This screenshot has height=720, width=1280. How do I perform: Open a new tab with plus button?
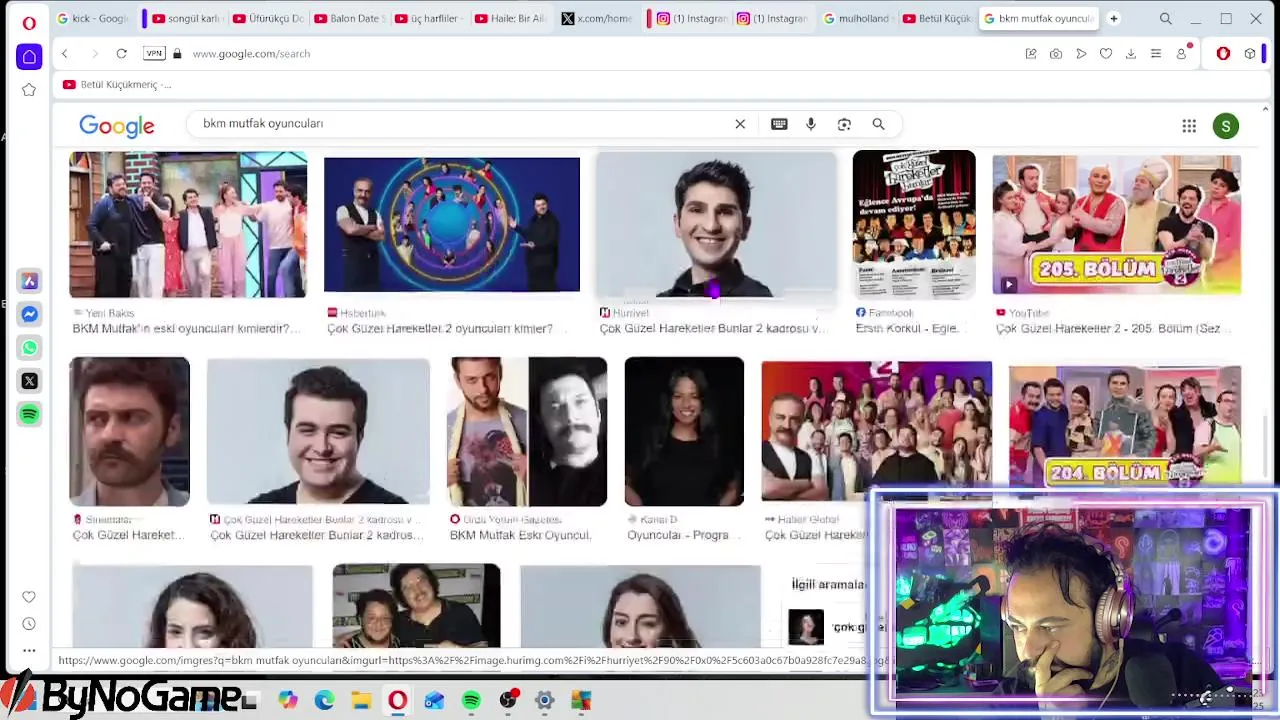[x=1113, y=18]
